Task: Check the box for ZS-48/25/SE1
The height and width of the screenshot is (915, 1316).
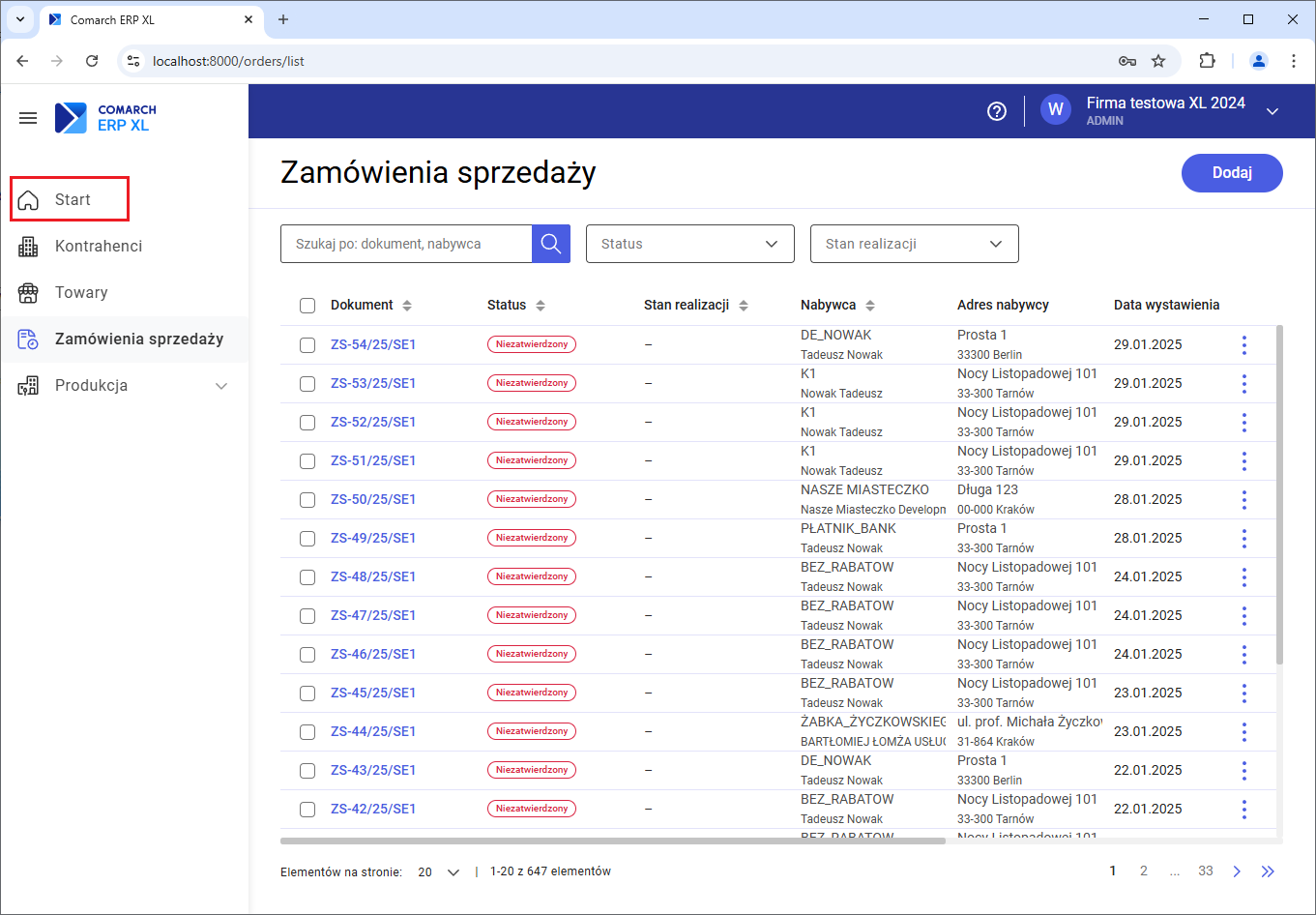Action: pos(307,577)
